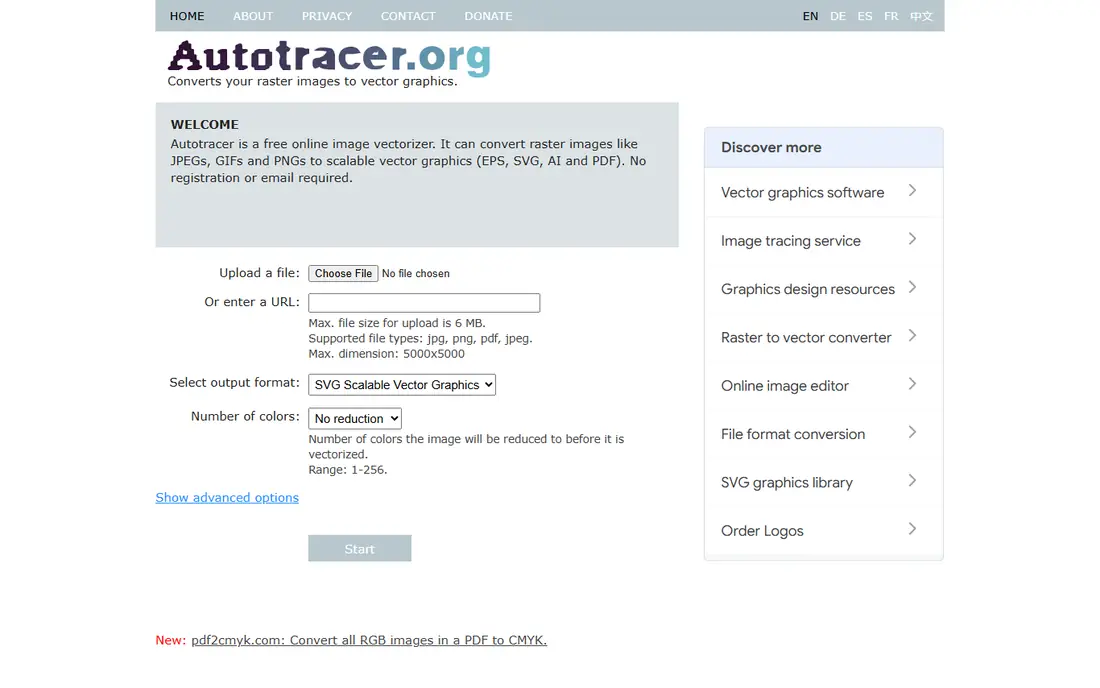1100x688 pixels.
Task: Open Online image editor link
Action: tap(785, 386)
